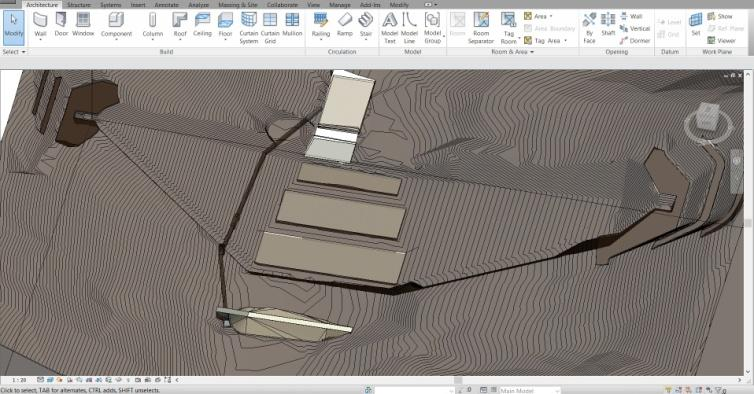Choose the Roof tool
754x394 pixels.
click(180, 25)
